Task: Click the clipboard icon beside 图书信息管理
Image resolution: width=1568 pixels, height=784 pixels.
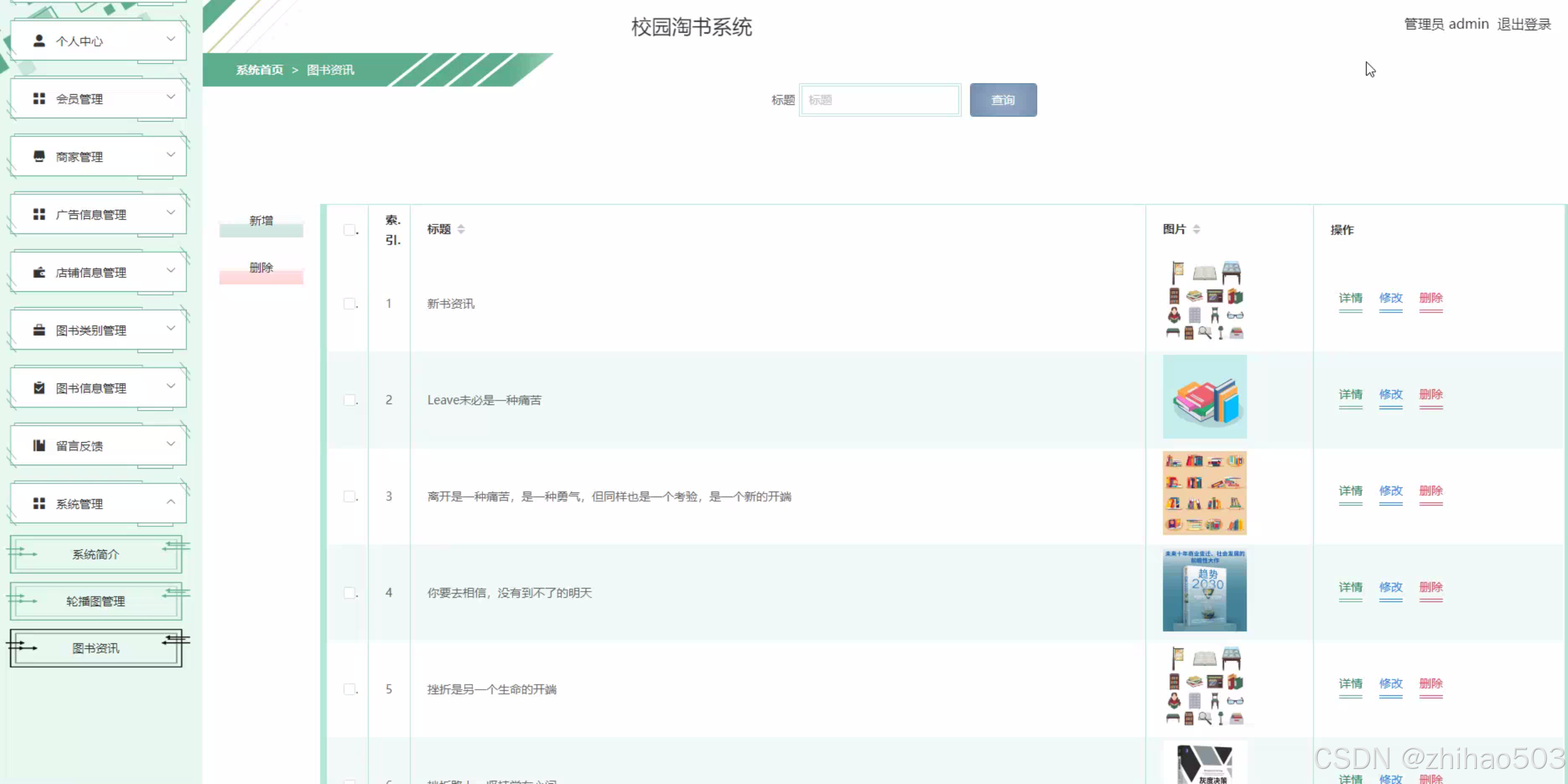Action: 39,388
